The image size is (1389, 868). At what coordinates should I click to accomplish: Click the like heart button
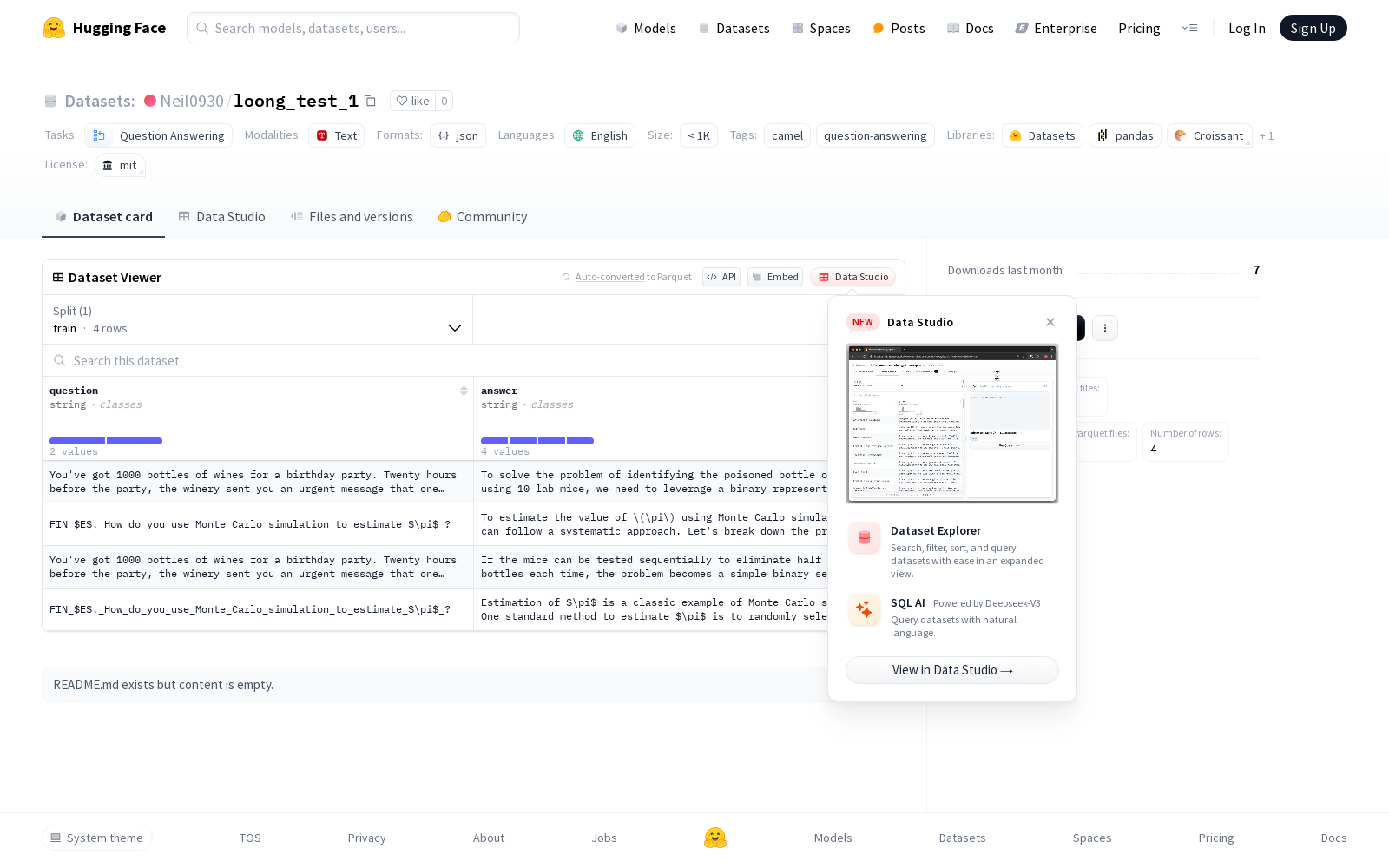click(x=412, y=101)
